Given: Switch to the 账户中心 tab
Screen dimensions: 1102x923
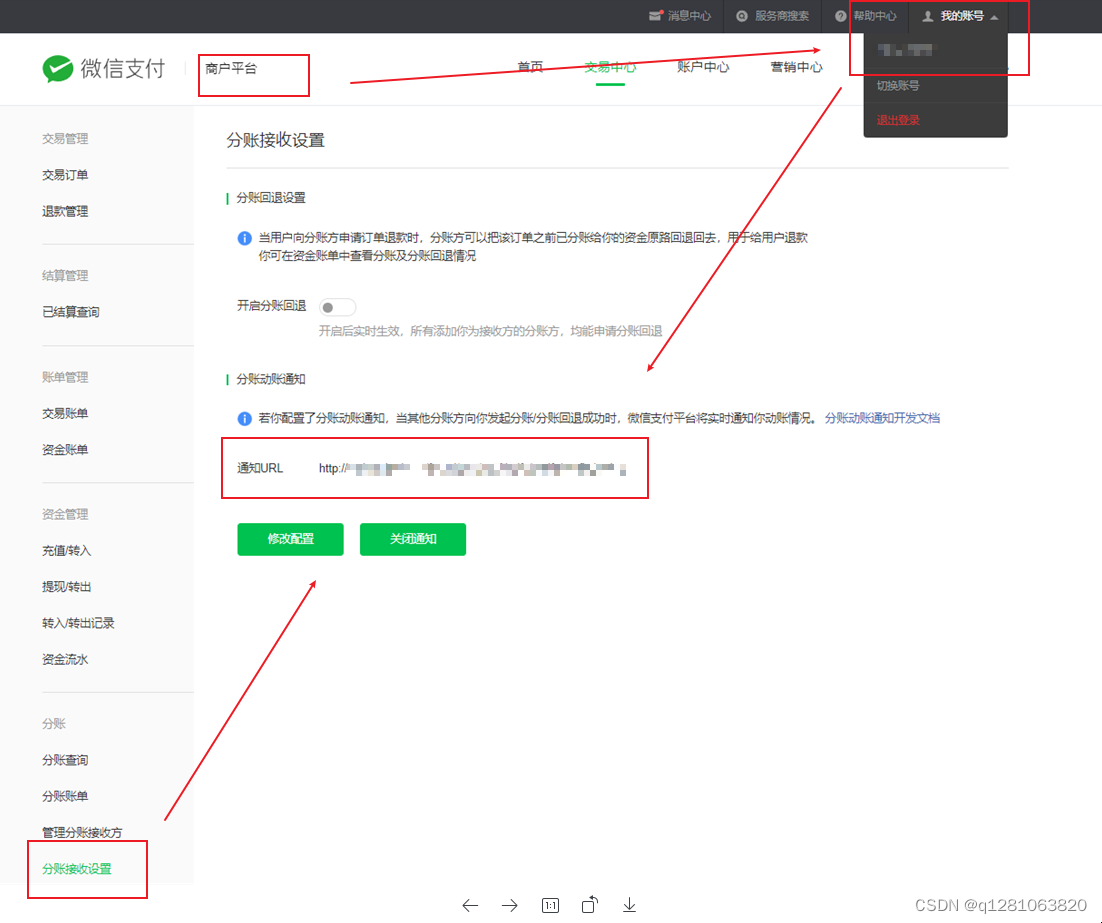Looking at the screenshot, I should (x=703, y=67).
